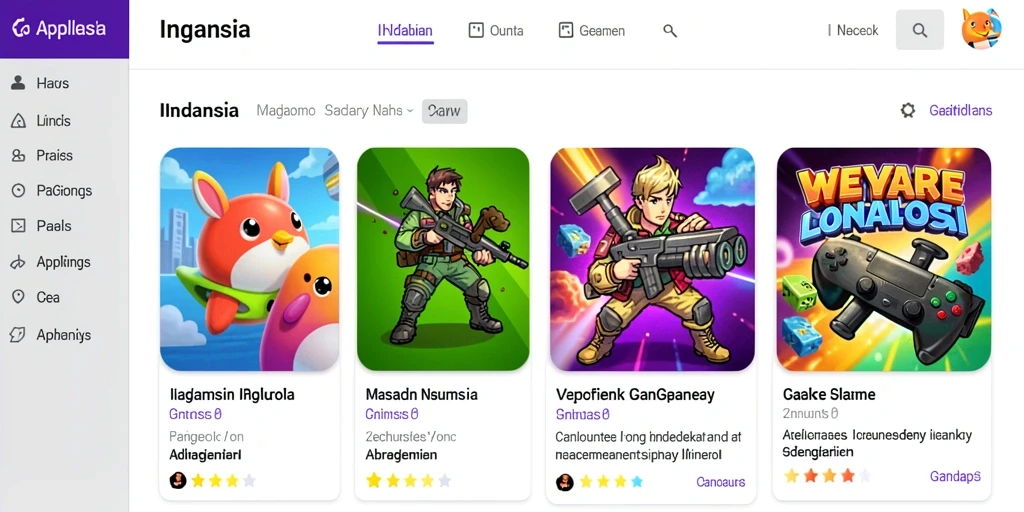Open the Haos person icon in sidebar
Viewport: 1024px width, 512px height.
click(18, 83)
